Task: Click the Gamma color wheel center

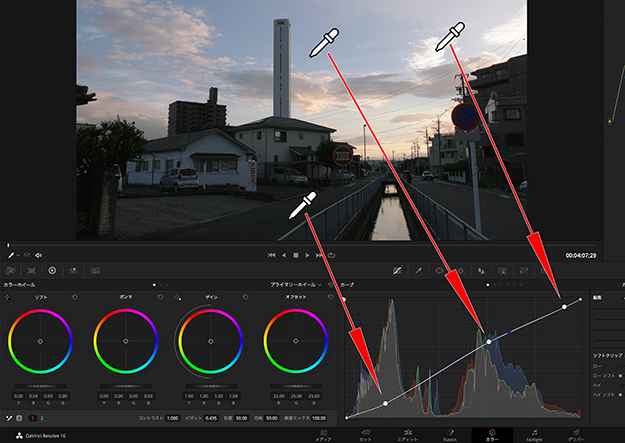Action: (125, 341)
